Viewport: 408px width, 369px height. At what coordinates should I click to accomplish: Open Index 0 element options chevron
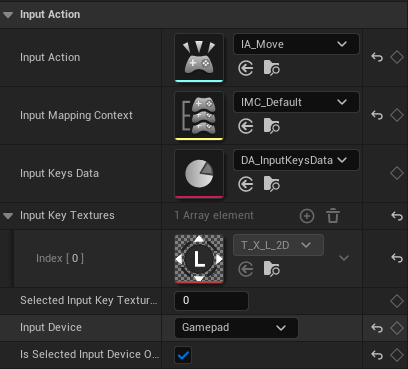(x=344, y=258)
